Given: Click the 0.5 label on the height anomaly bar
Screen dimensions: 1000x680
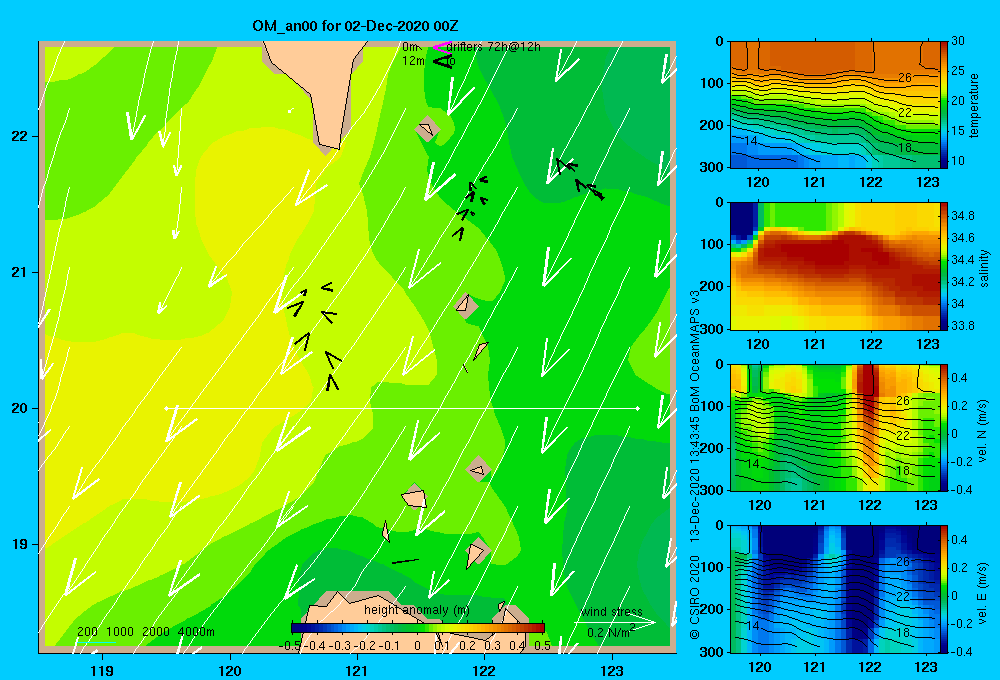Looking at the screenshot, I should [543, 646].
